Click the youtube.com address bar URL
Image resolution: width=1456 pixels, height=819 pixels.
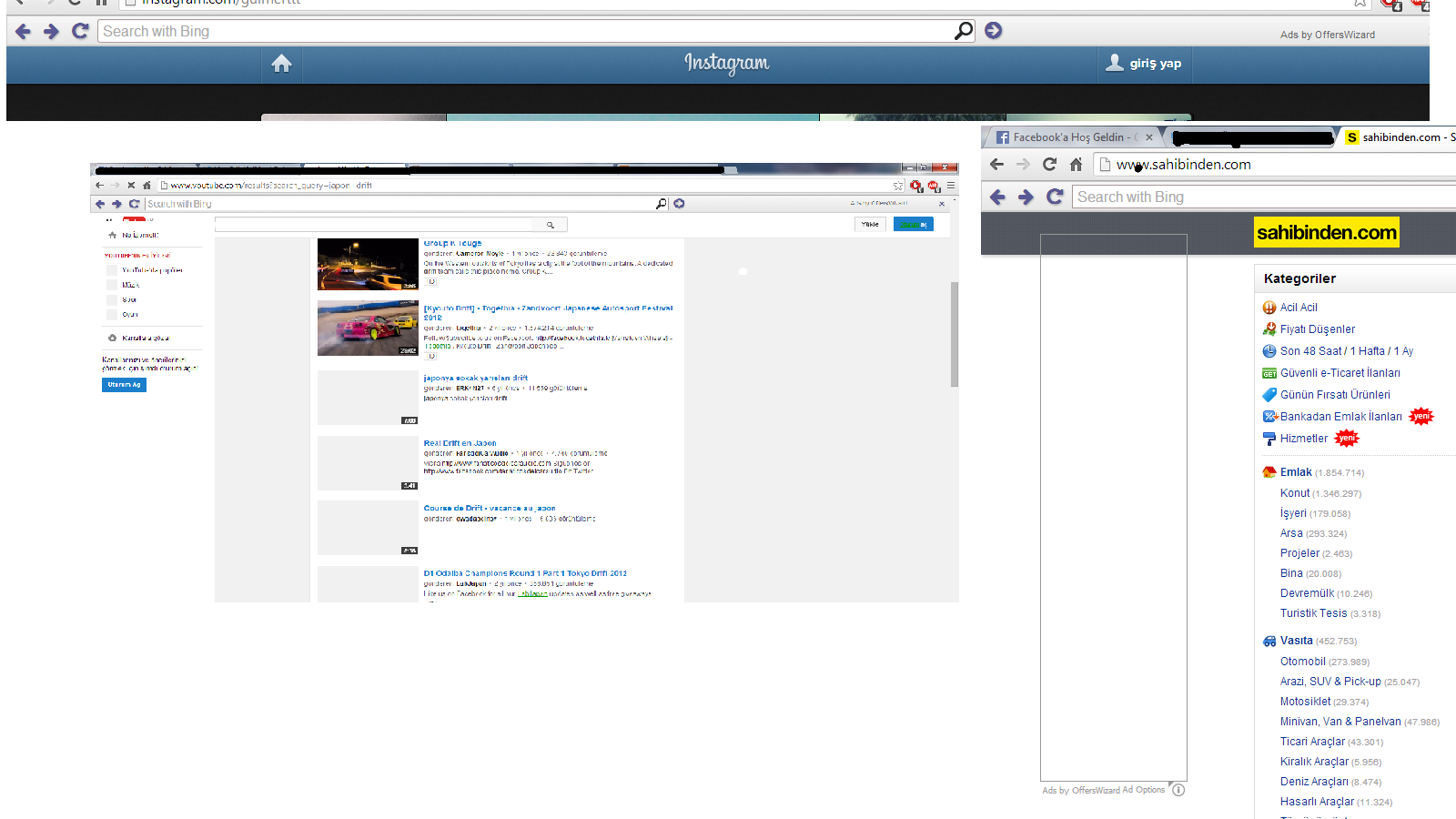pos(271,186)
